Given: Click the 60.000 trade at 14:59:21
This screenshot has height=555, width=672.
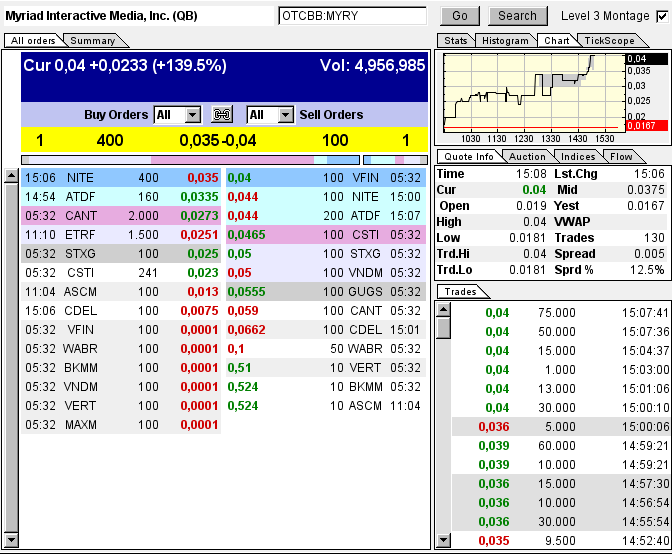Looking at the screenshot, I should click(x=561, y=446).
